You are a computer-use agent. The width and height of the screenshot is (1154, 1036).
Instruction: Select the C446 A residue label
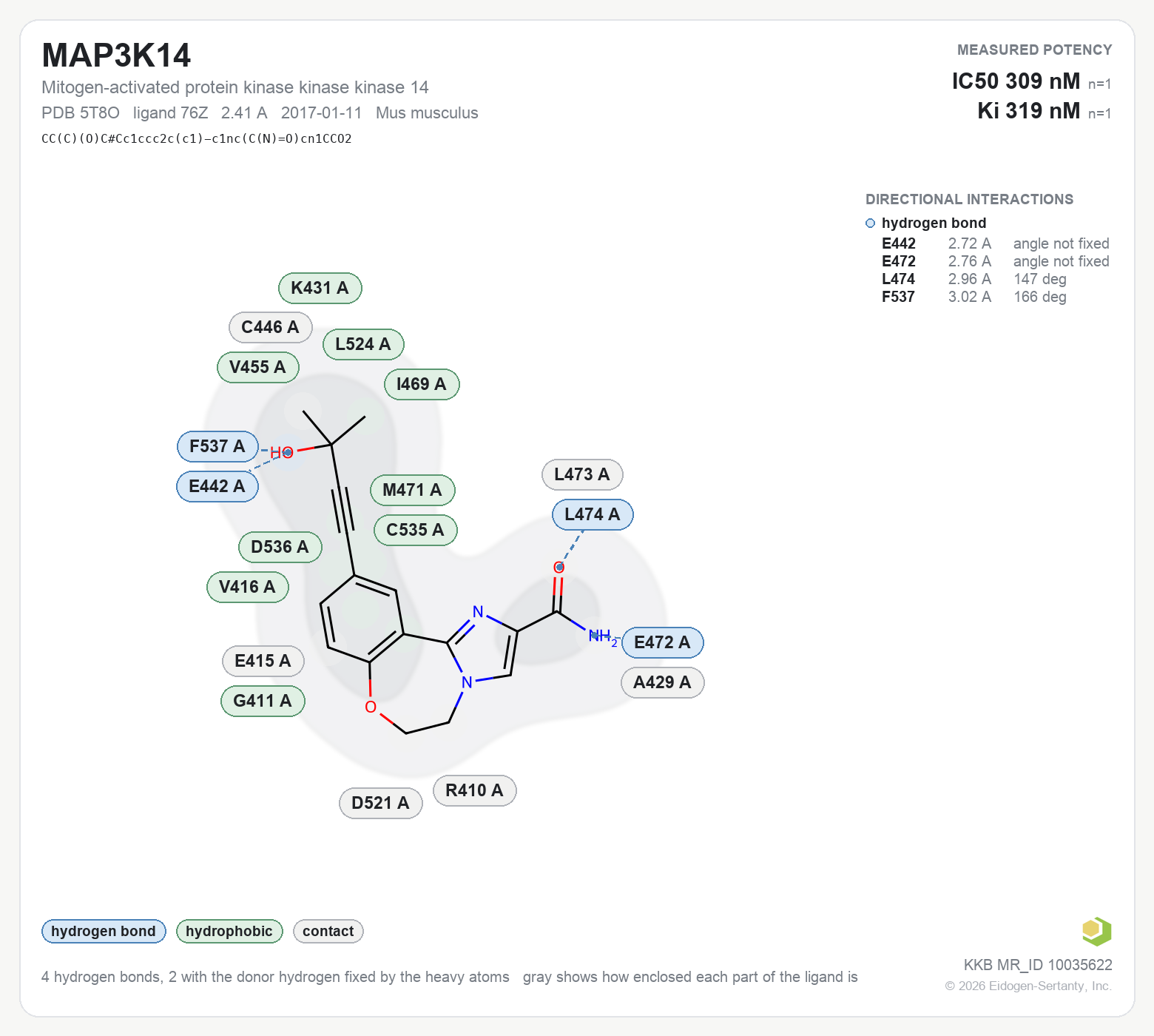[x=270, y=327]
